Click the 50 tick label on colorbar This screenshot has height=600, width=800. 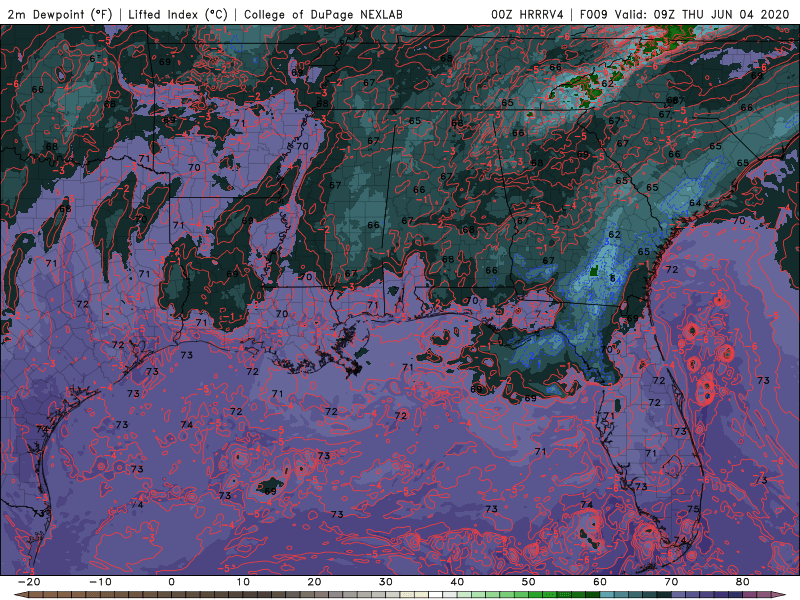(x=529, y=582)
